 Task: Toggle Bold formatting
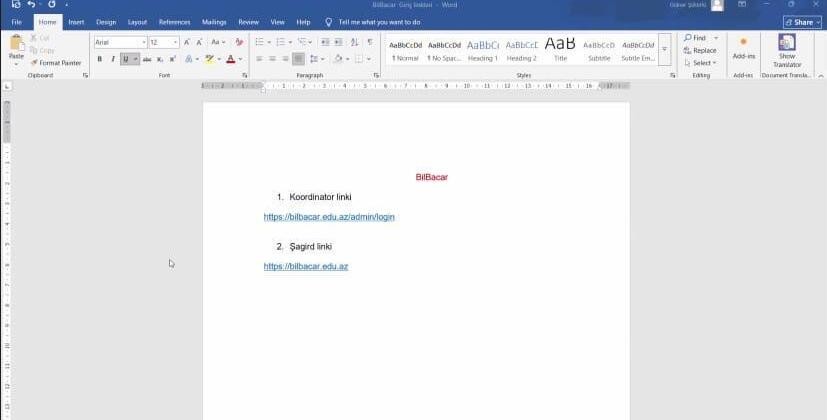(x=99, y=59)
